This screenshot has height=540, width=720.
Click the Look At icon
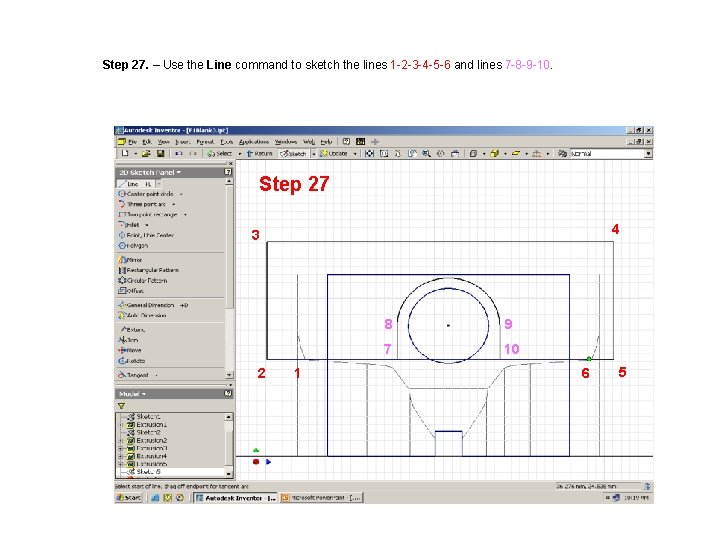pos(455,153)
